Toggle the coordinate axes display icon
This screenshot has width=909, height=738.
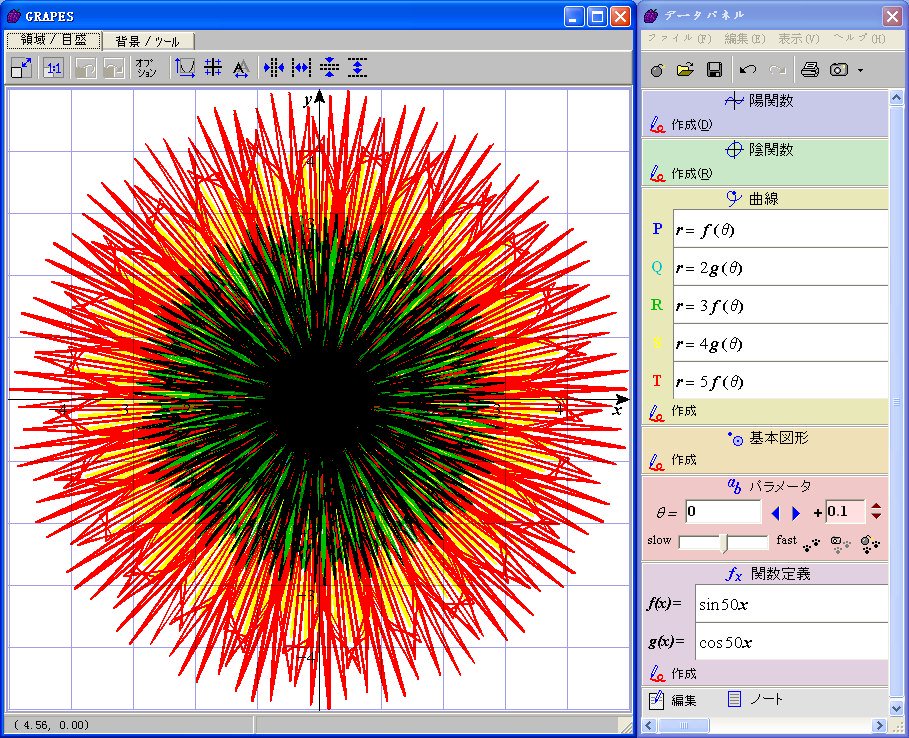click(185, 68)
